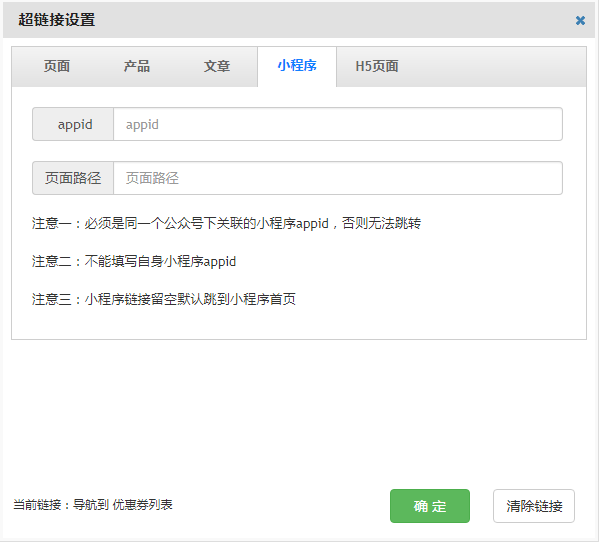The image size is (599, 542).
Task: Open the 产品 tab
Action: click(137, 66)
